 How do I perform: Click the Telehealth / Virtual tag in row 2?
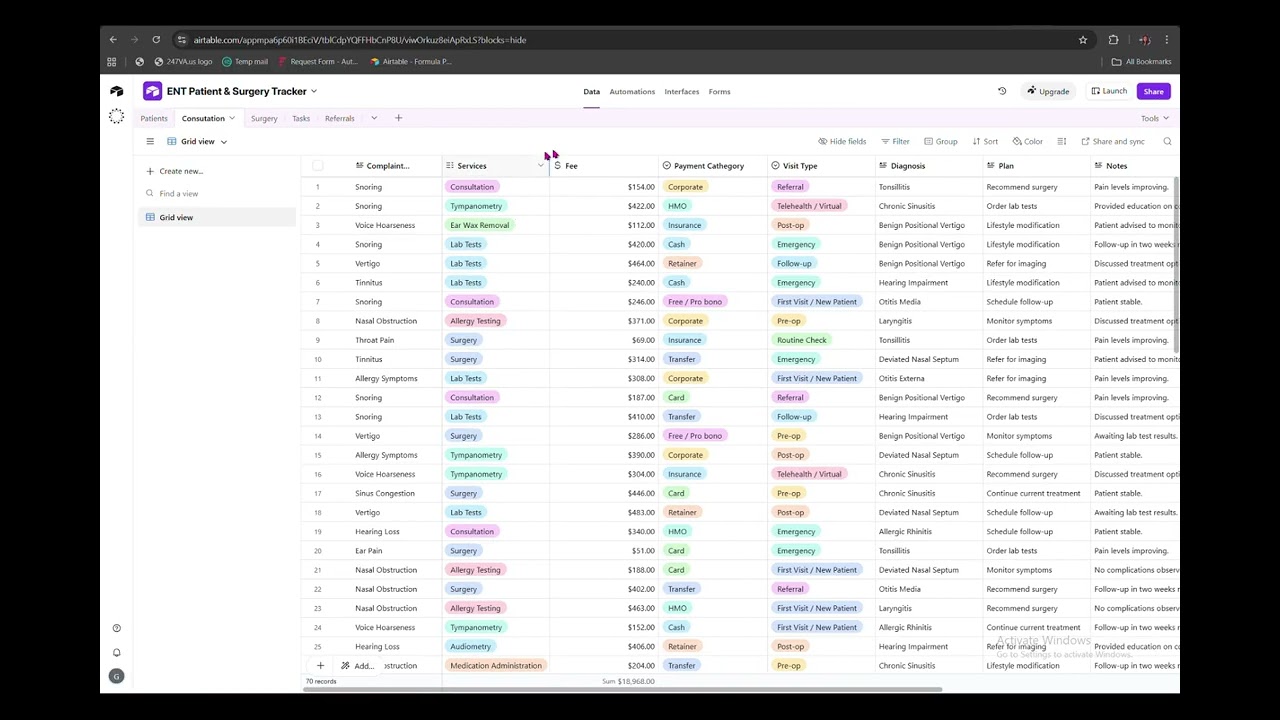click(x=809, y=206)
